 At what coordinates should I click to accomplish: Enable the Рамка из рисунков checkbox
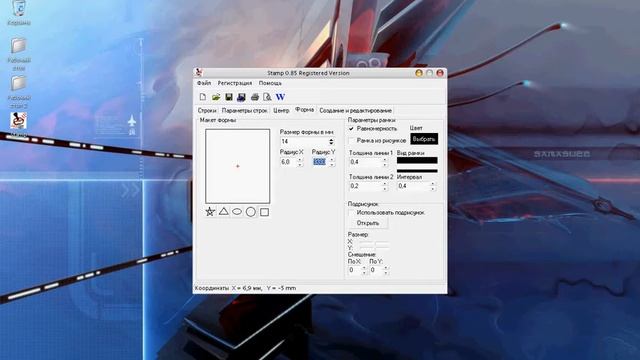click(x=351, y=140)
